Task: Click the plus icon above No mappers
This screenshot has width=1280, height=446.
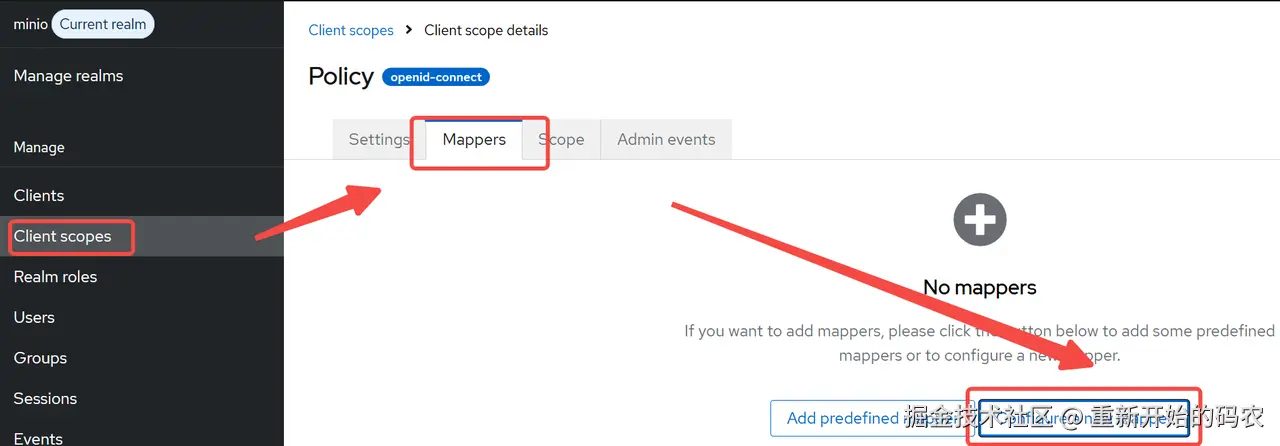Action: point(979,220)
